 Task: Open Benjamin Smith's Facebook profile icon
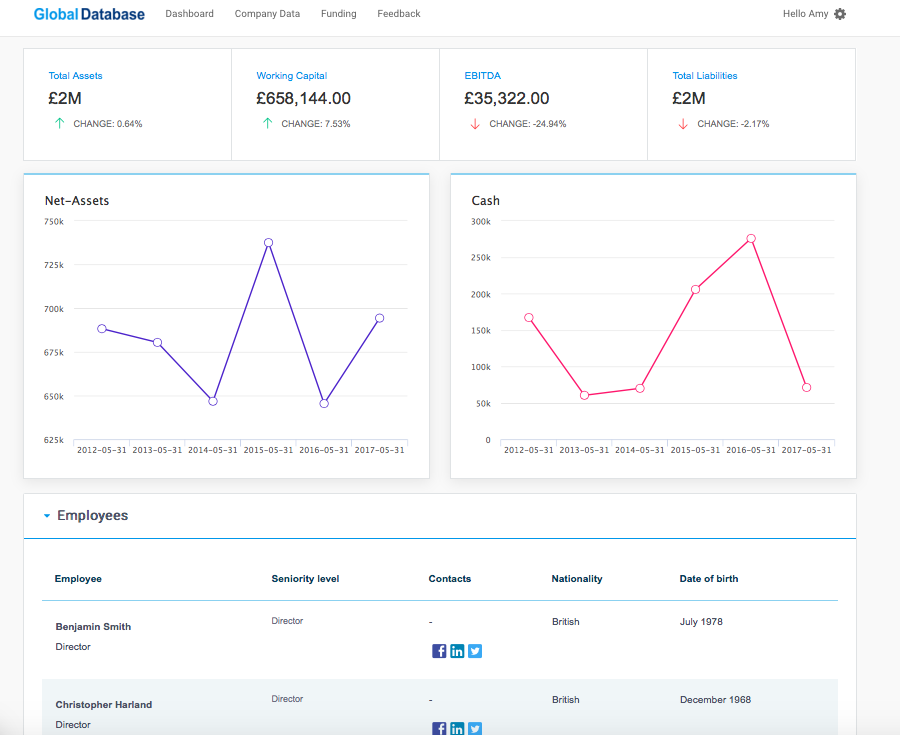point(439,651)
